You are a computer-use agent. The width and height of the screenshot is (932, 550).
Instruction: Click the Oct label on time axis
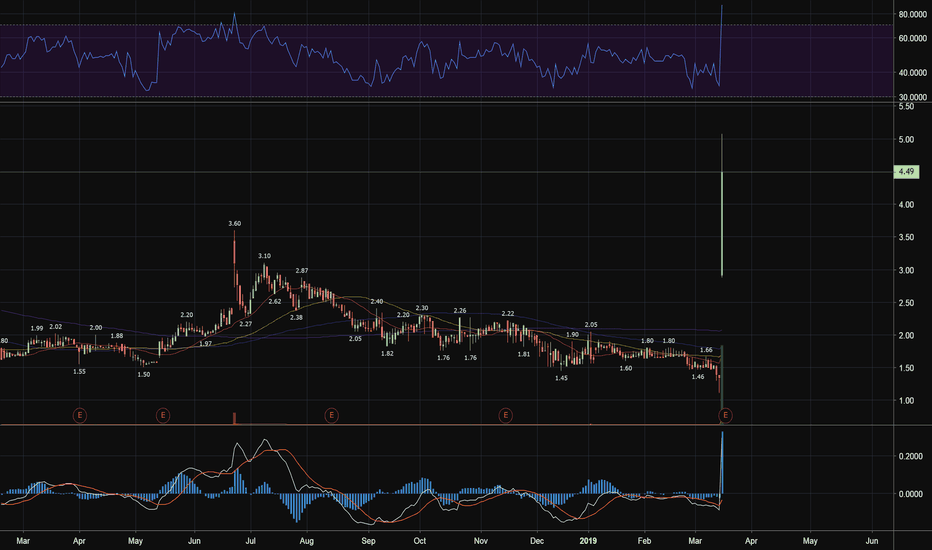pyautogui.click(x=420, y=540)
